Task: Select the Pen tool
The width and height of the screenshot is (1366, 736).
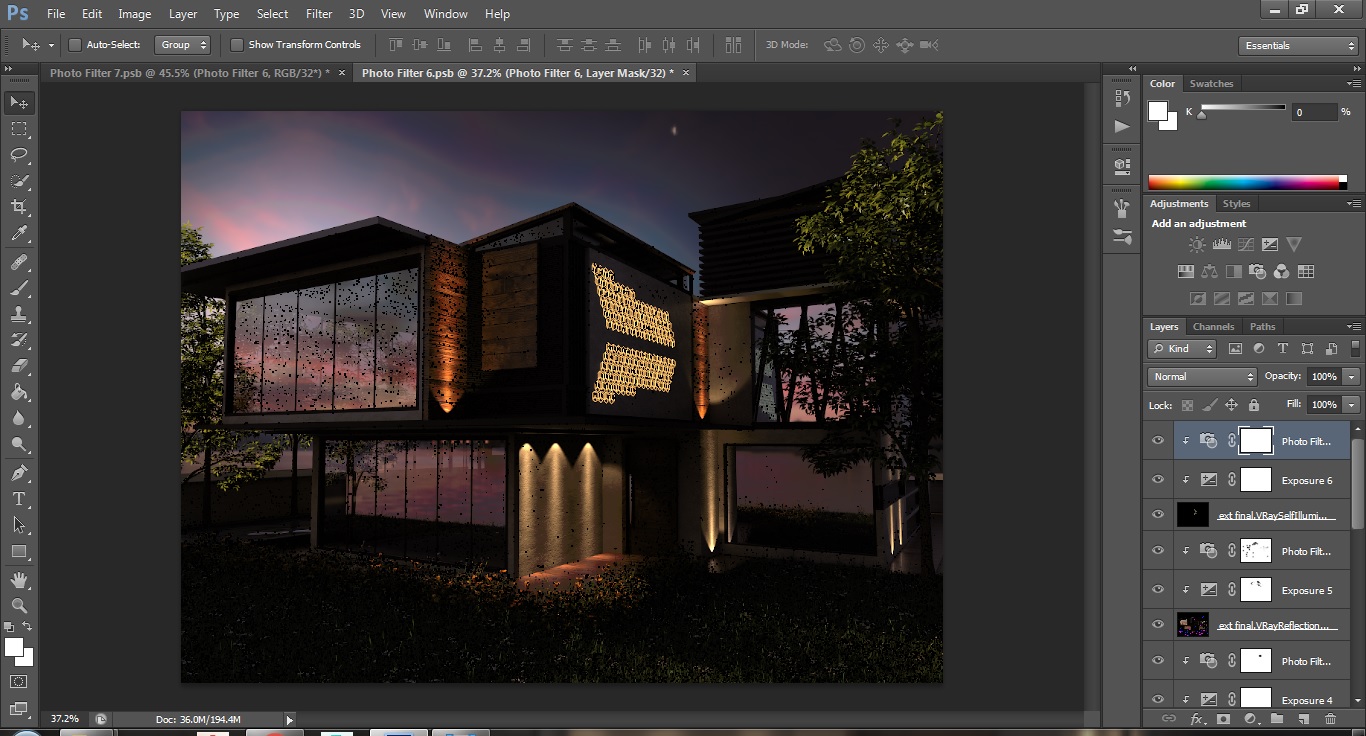Action: (19, 473)
